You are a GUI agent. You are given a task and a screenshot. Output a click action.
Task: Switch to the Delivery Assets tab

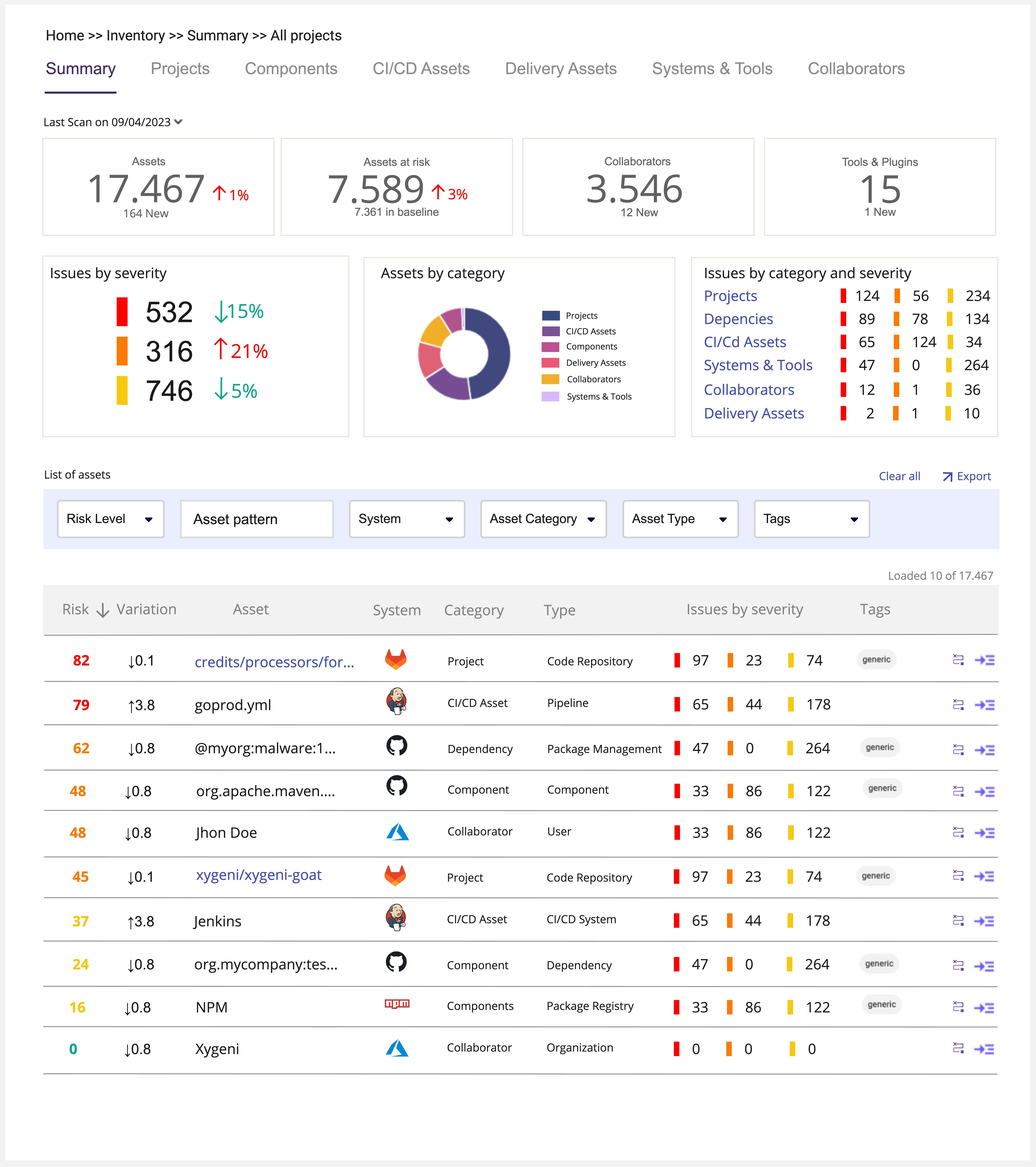pos(561,69)
